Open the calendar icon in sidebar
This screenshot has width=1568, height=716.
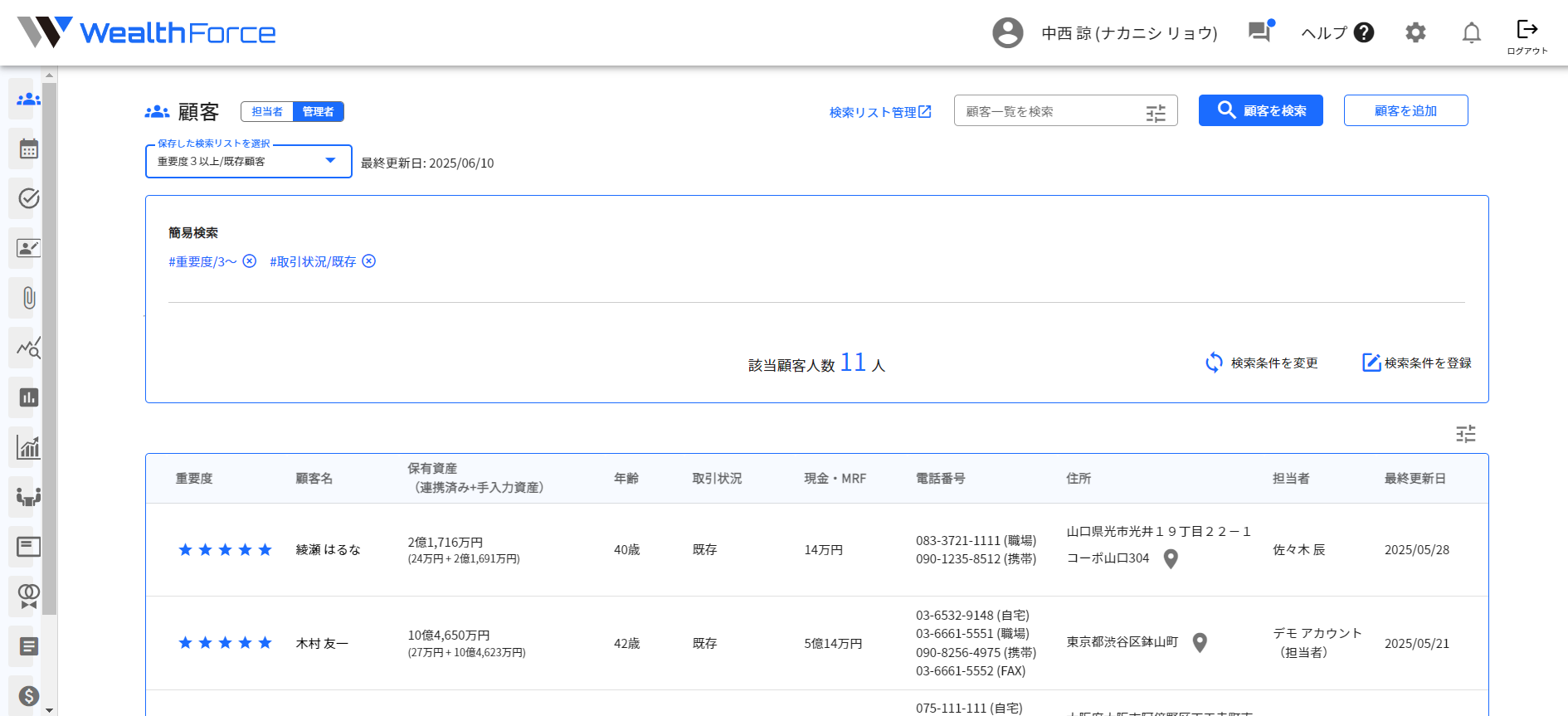pos(28,149)
